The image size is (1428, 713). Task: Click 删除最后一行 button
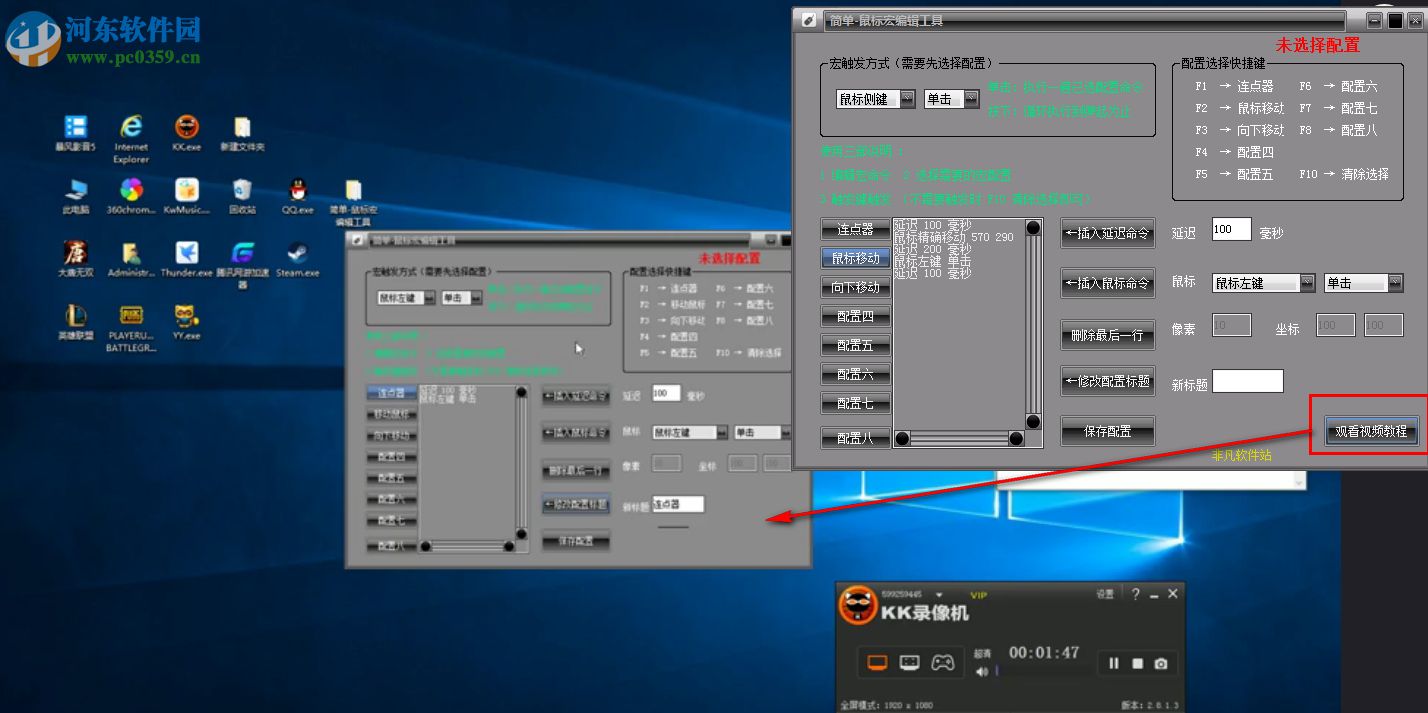coord(1108,335)
